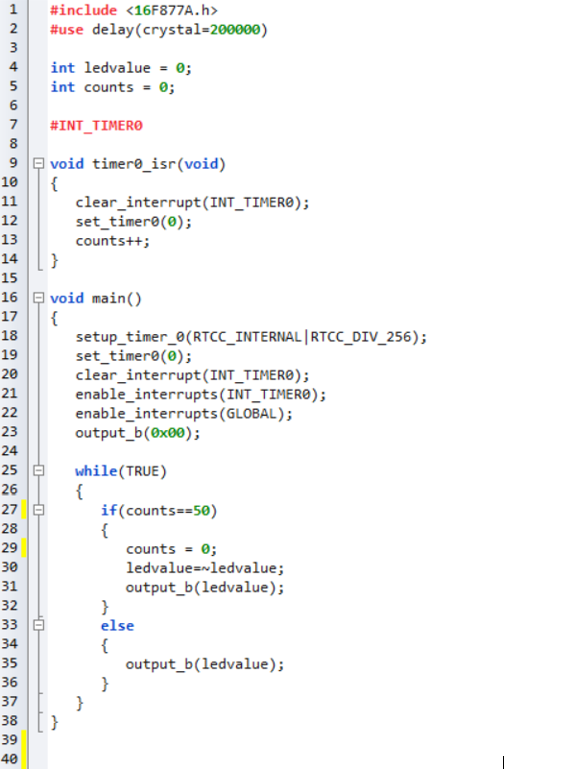Click set_timer0(0) on line 12
Image resolution: width=561 pixels, height=769 pixels.
pos(133,222)
